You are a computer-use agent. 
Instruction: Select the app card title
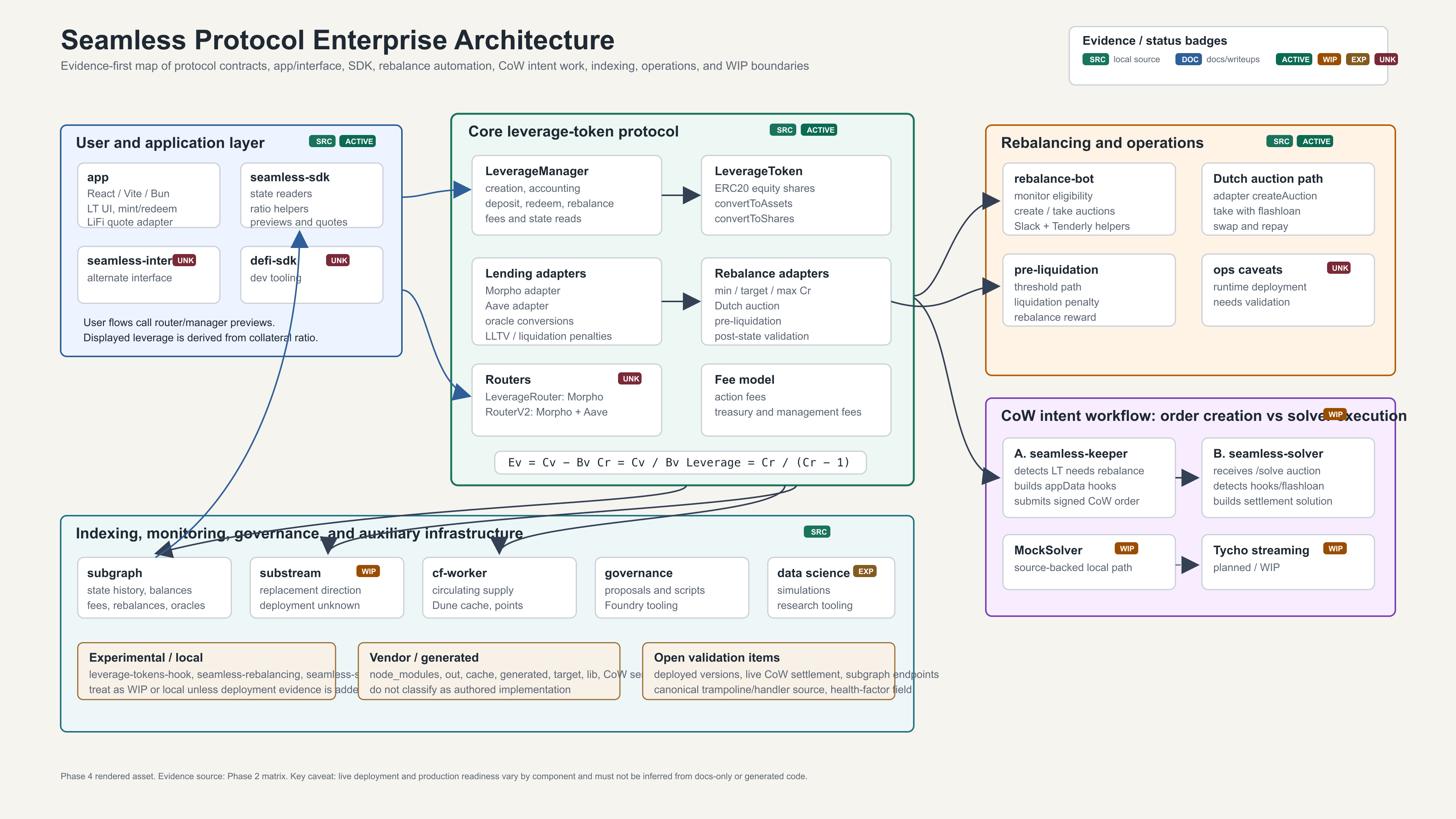point(98,177)
